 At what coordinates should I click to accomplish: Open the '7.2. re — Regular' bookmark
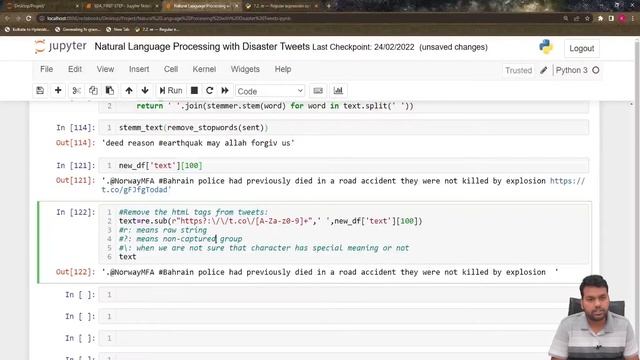pos(158,29)
